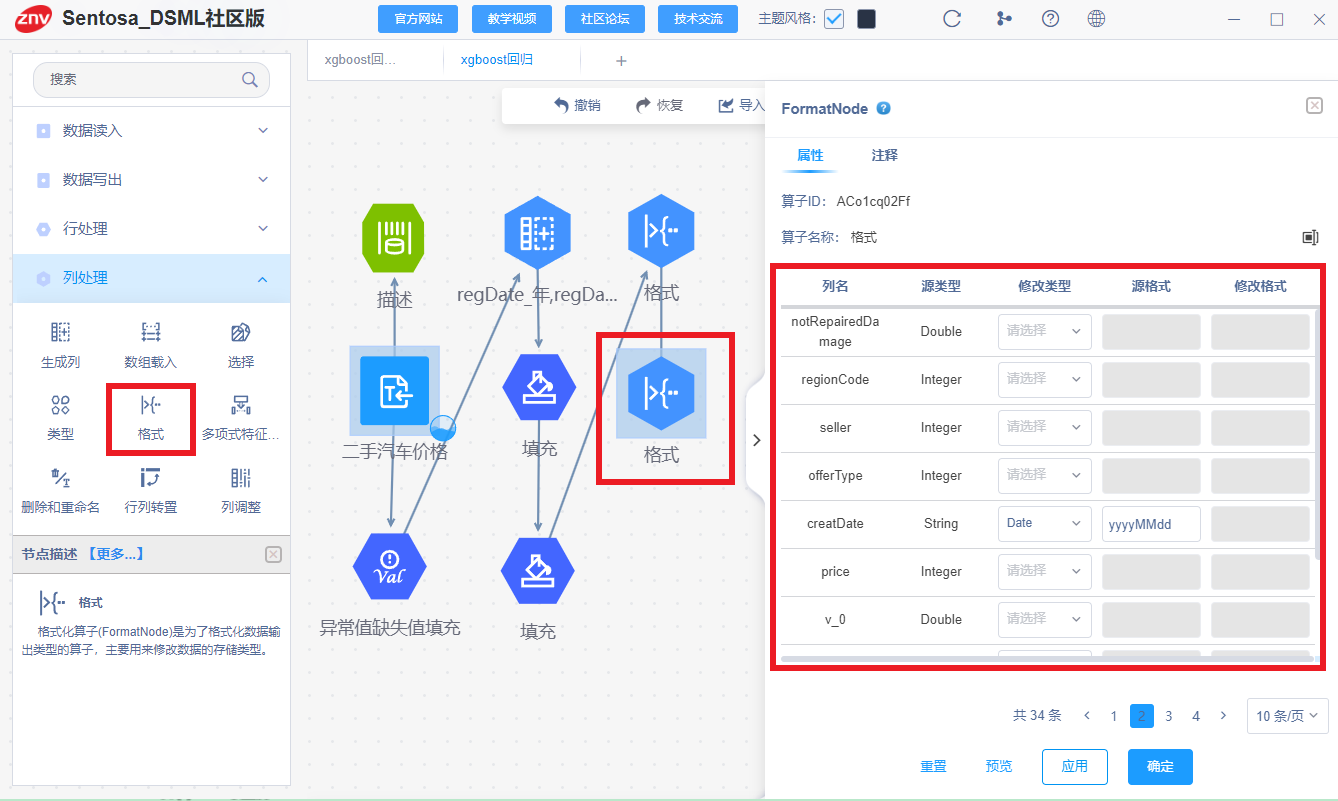Select the 删除和重命名 tool icon
Image resolution: width=1338 pixels, height=801 pixels.
pyautogui.click(x=61, y=477)
